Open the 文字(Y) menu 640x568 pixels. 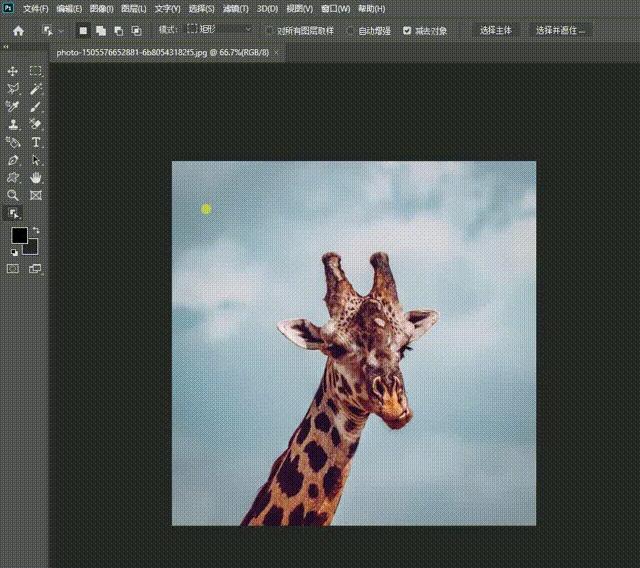click(167, 9)
